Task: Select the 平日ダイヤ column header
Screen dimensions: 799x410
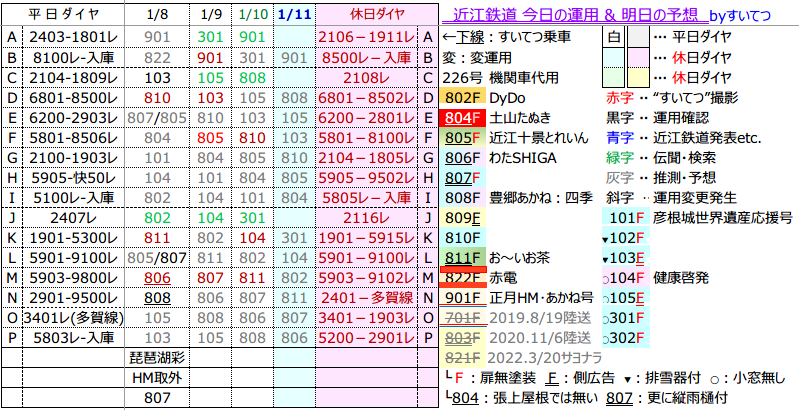Action: [63, 14]
